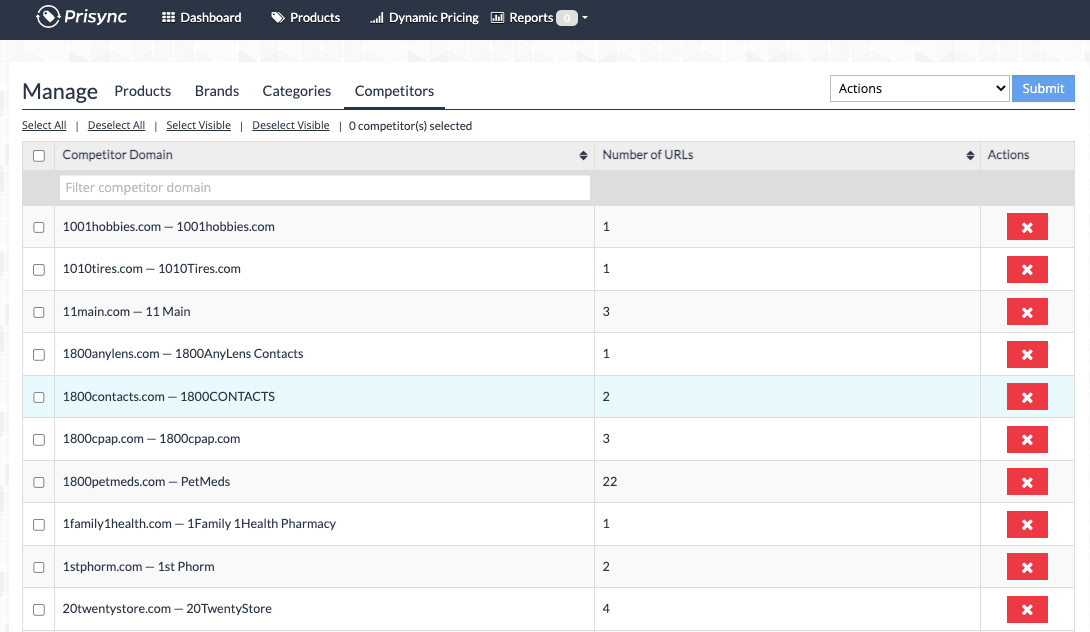
Task: Click the Actions column header
Action: [1008, 155]
